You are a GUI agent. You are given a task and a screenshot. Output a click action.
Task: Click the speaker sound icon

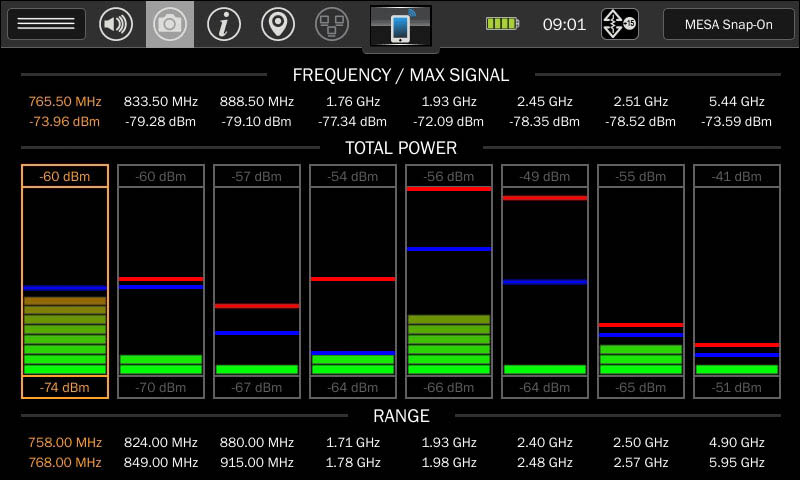tap(116, 24)
